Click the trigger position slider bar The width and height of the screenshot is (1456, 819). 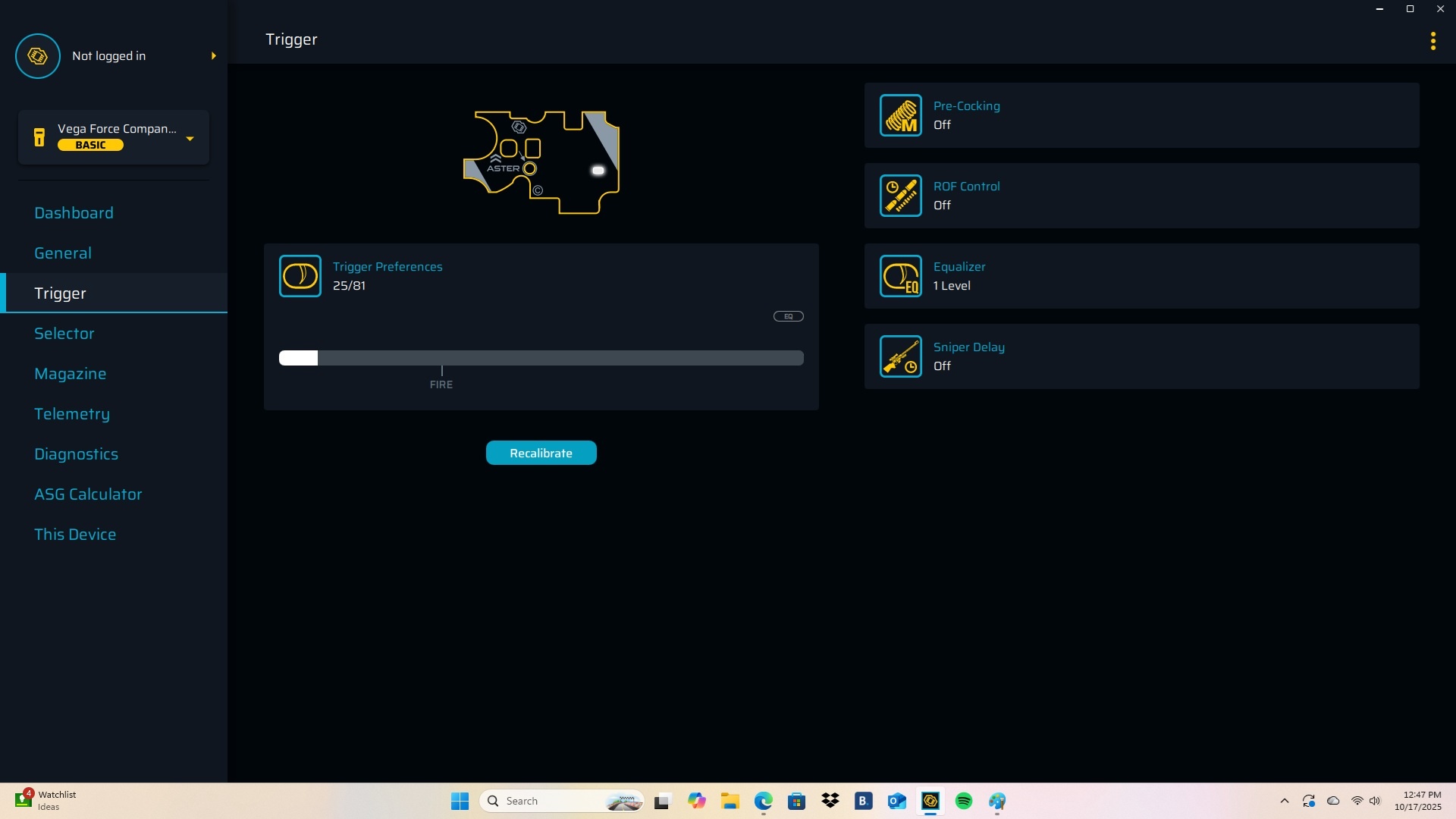tap(541, 358)
